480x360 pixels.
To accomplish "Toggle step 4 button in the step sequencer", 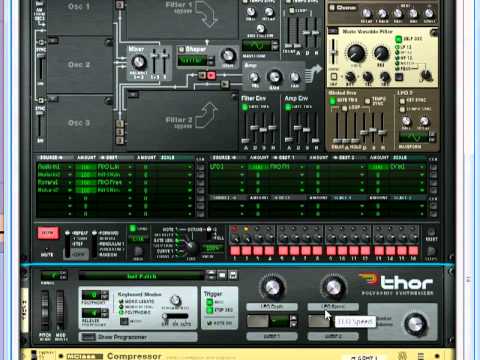I will tap(269, 251).
